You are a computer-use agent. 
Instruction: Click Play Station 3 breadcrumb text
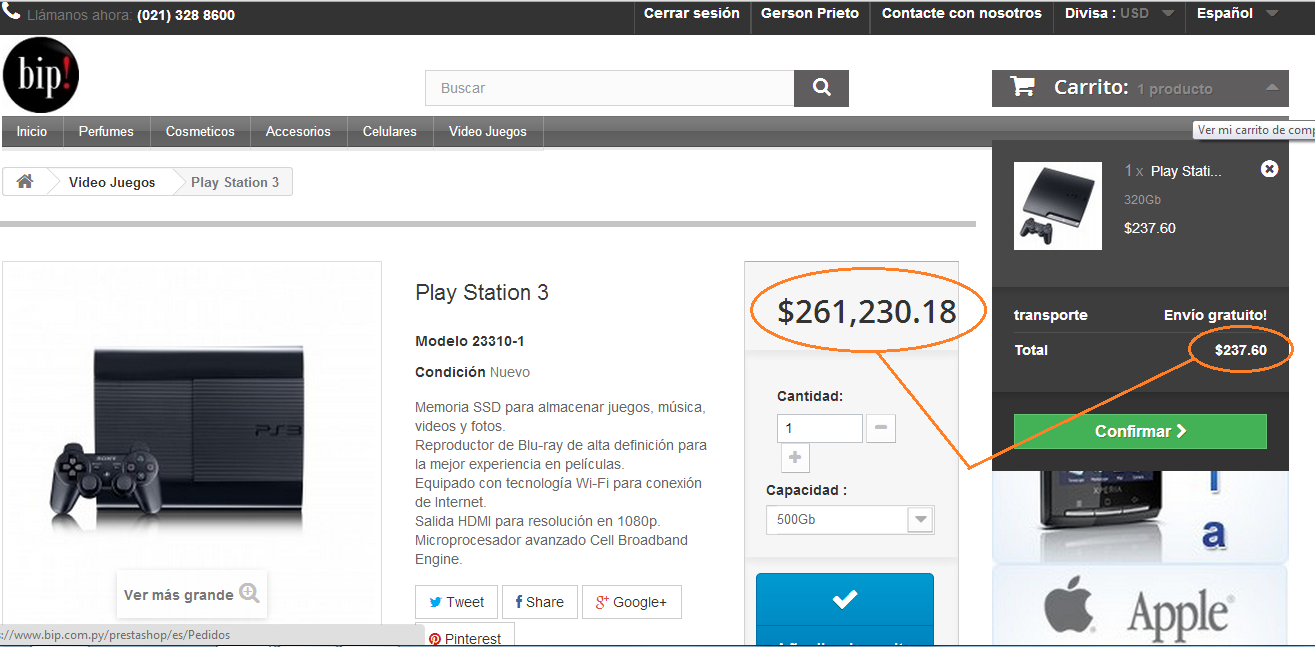click(x=235, y=182)
